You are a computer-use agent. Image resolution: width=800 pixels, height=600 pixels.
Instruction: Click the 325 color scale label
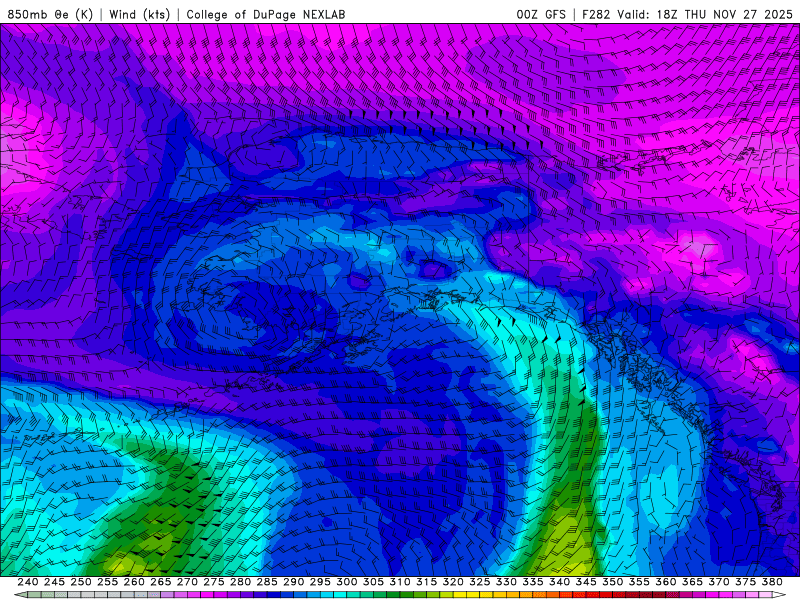(480, 582)
